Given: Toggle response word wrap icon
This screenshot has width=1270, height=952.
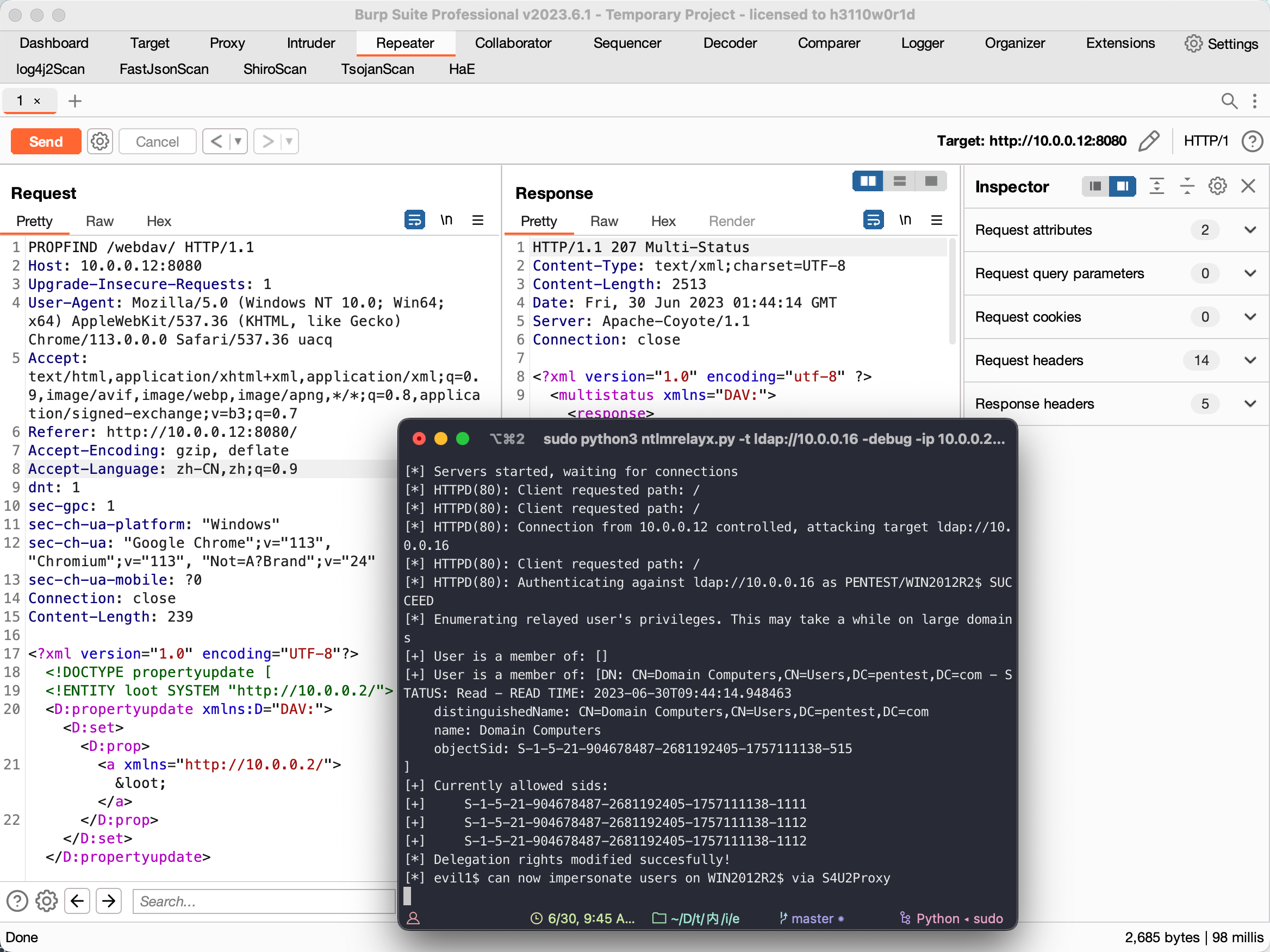Looking at the screenshot, I should [x=873, y=220].
